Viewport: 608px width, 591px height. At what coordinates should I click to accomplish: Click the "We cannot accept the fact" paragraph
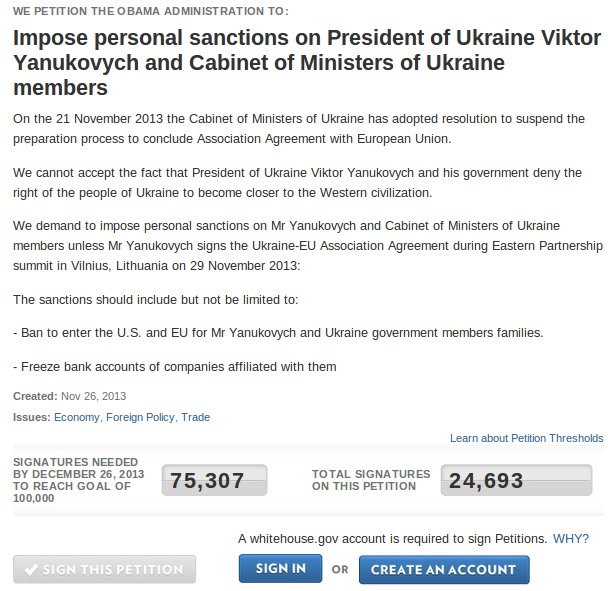tap(297, 182)
